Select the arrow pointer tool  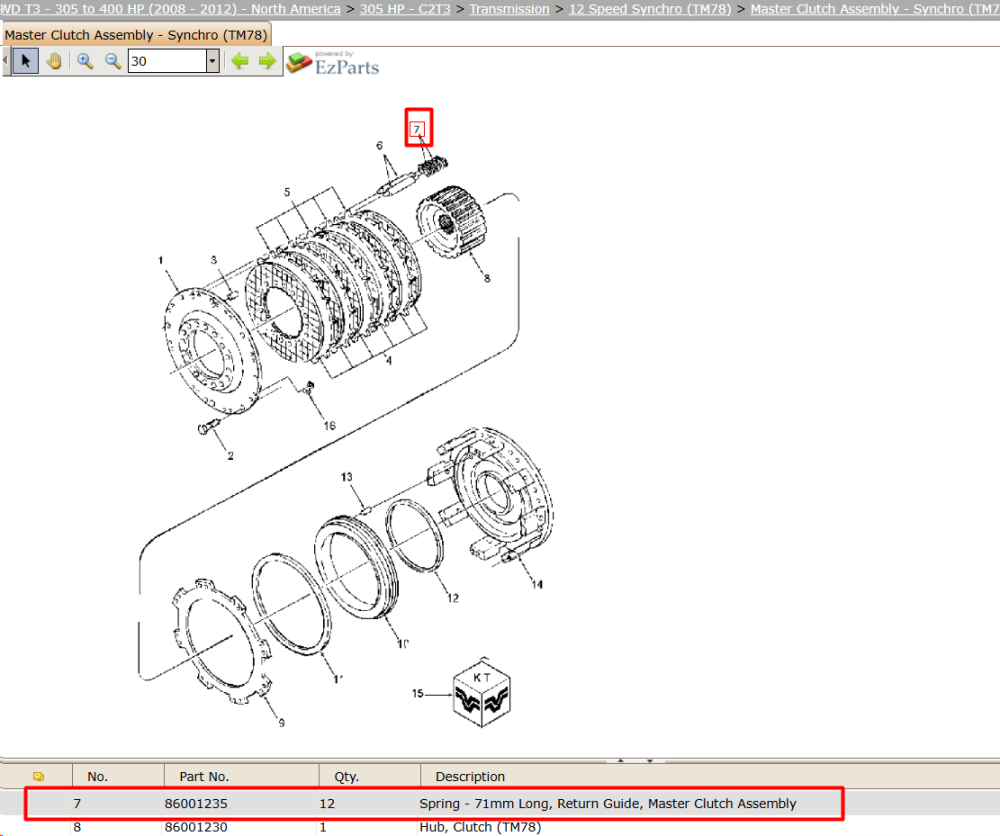point(26,61)
